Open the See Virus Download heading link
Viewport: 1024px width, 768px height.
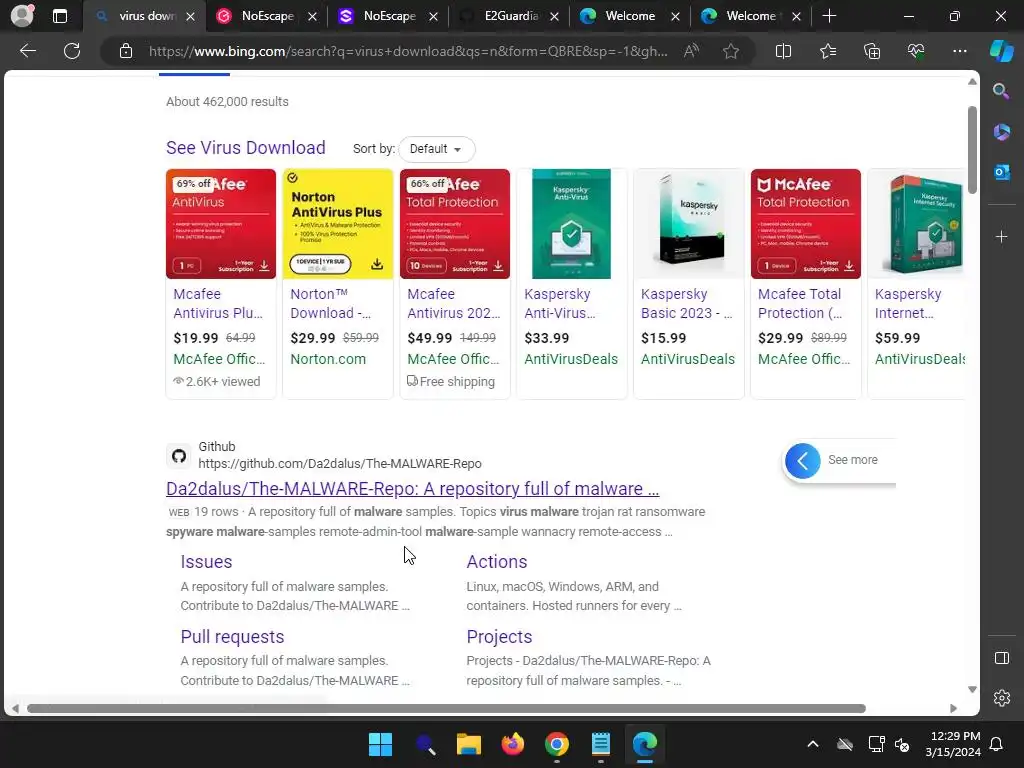coord(246,148)
